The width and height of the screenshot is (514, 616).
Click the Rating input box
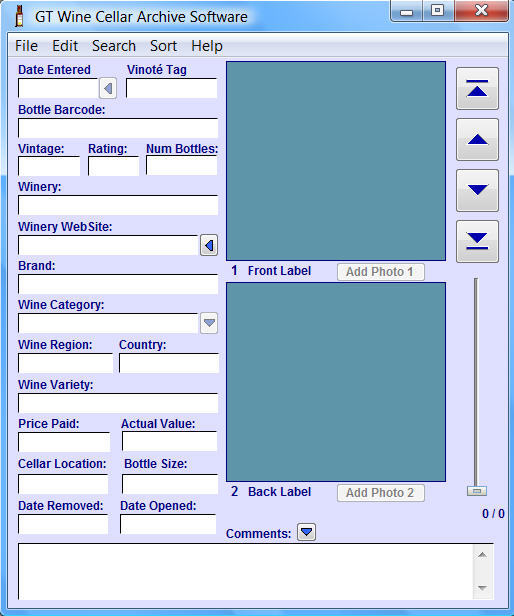click(x=114, y=166)
